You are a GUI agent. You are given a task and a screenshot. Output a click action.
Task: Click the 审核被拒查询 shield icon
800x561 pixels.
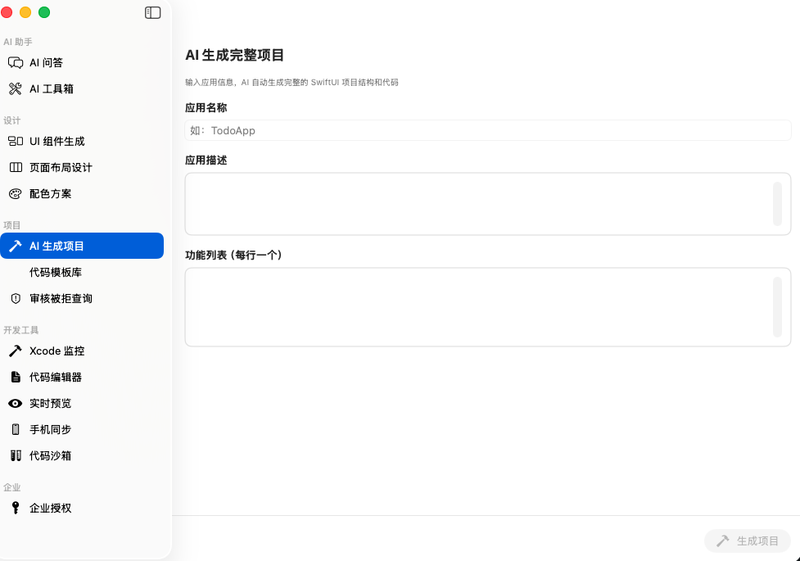pos(16,298)
